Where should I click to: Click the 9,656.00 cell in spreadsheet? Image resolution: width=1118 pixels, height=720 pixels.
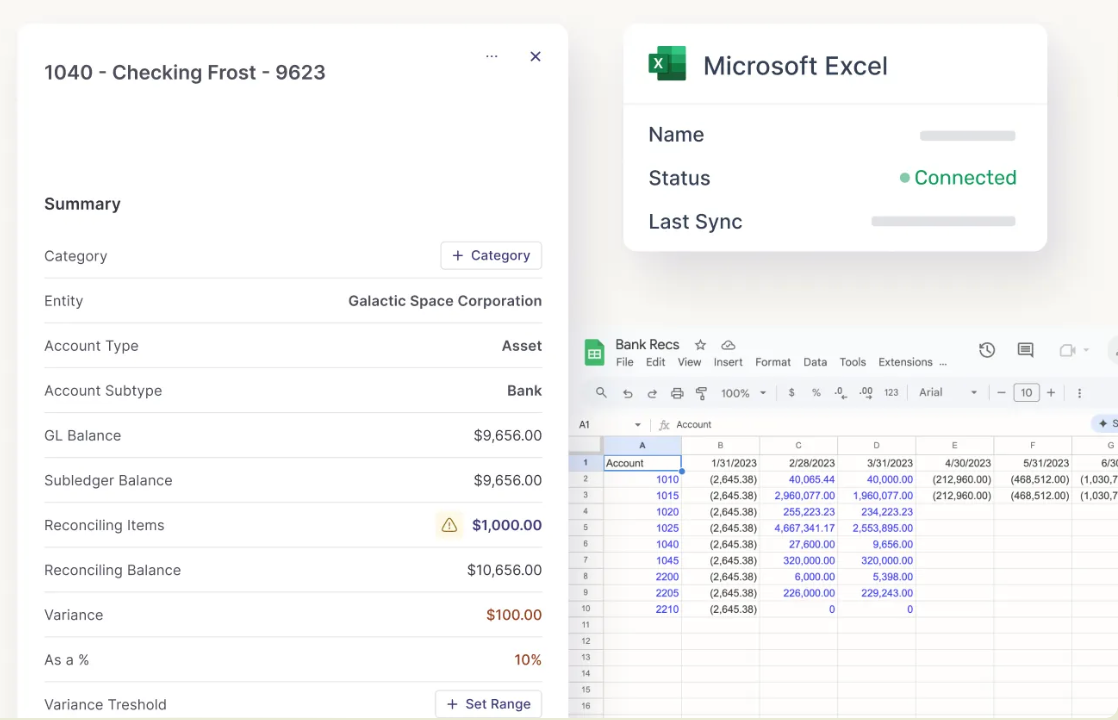[877, 545]
